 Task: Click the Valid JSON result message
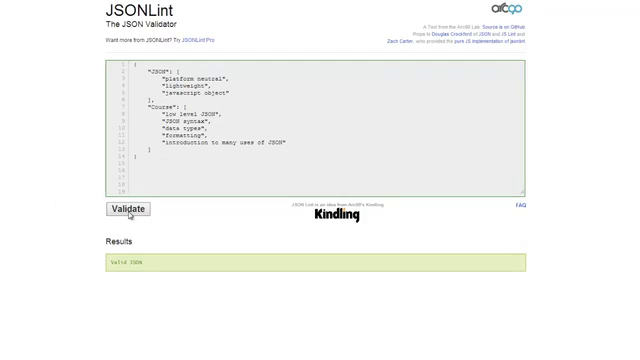(127, 262)
